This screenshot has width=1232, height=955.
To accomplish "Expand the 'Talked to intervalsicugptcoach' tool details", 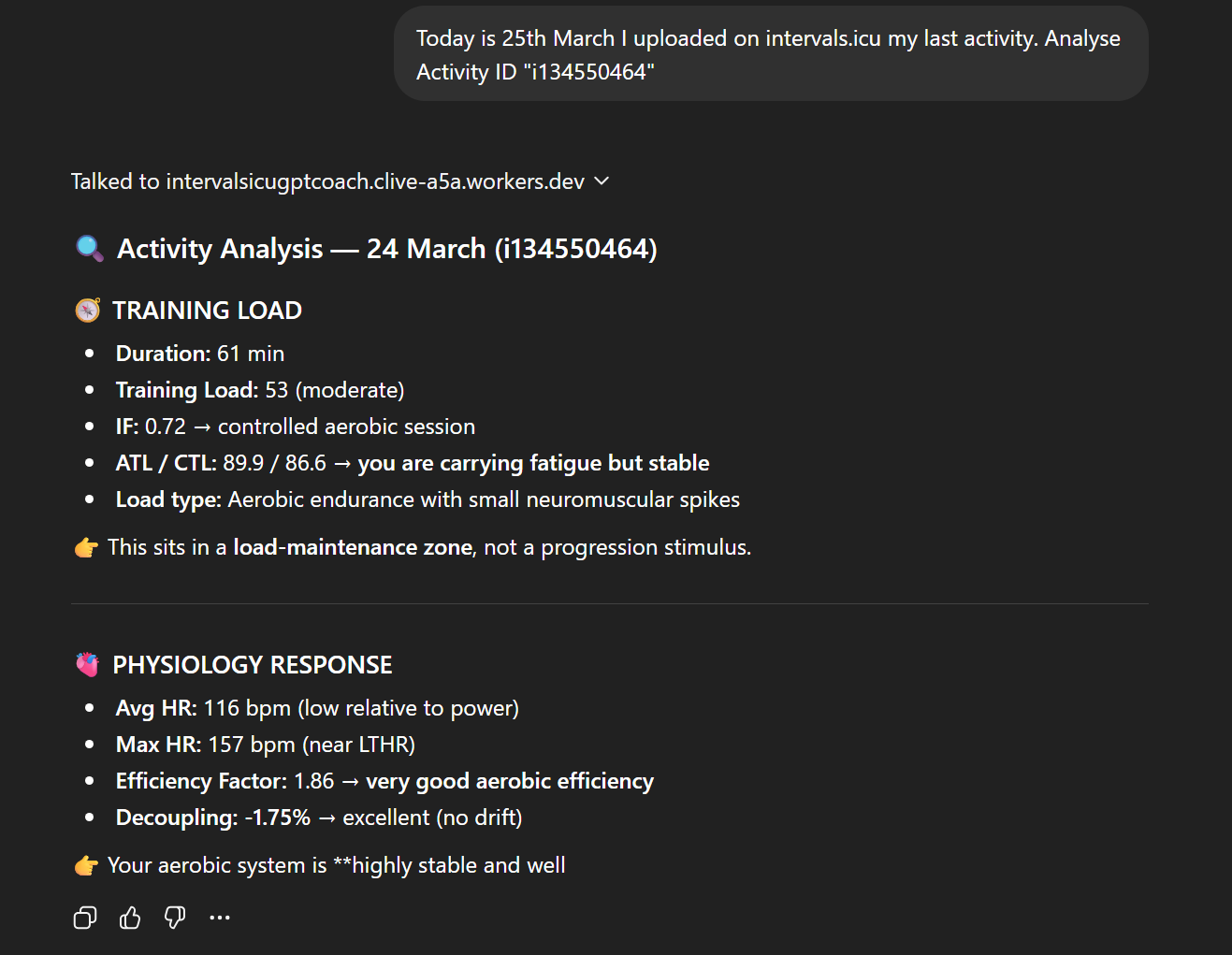I will pyautogui.click(x=327, y=181).
